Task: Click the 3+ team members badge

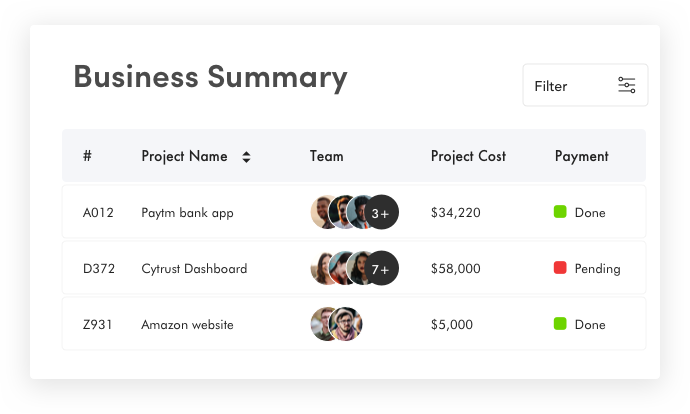Action: pos(381,213)
